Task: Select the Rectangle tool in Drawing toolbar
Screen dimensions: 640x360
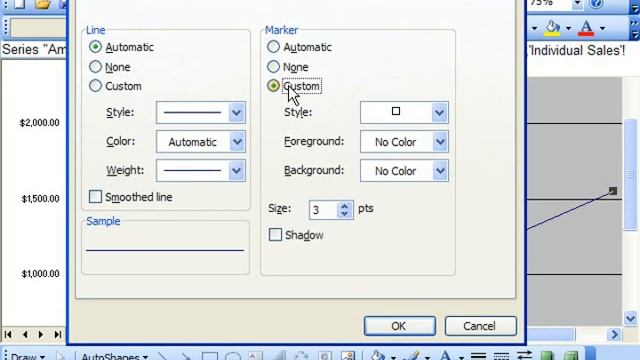Action: 210,356
